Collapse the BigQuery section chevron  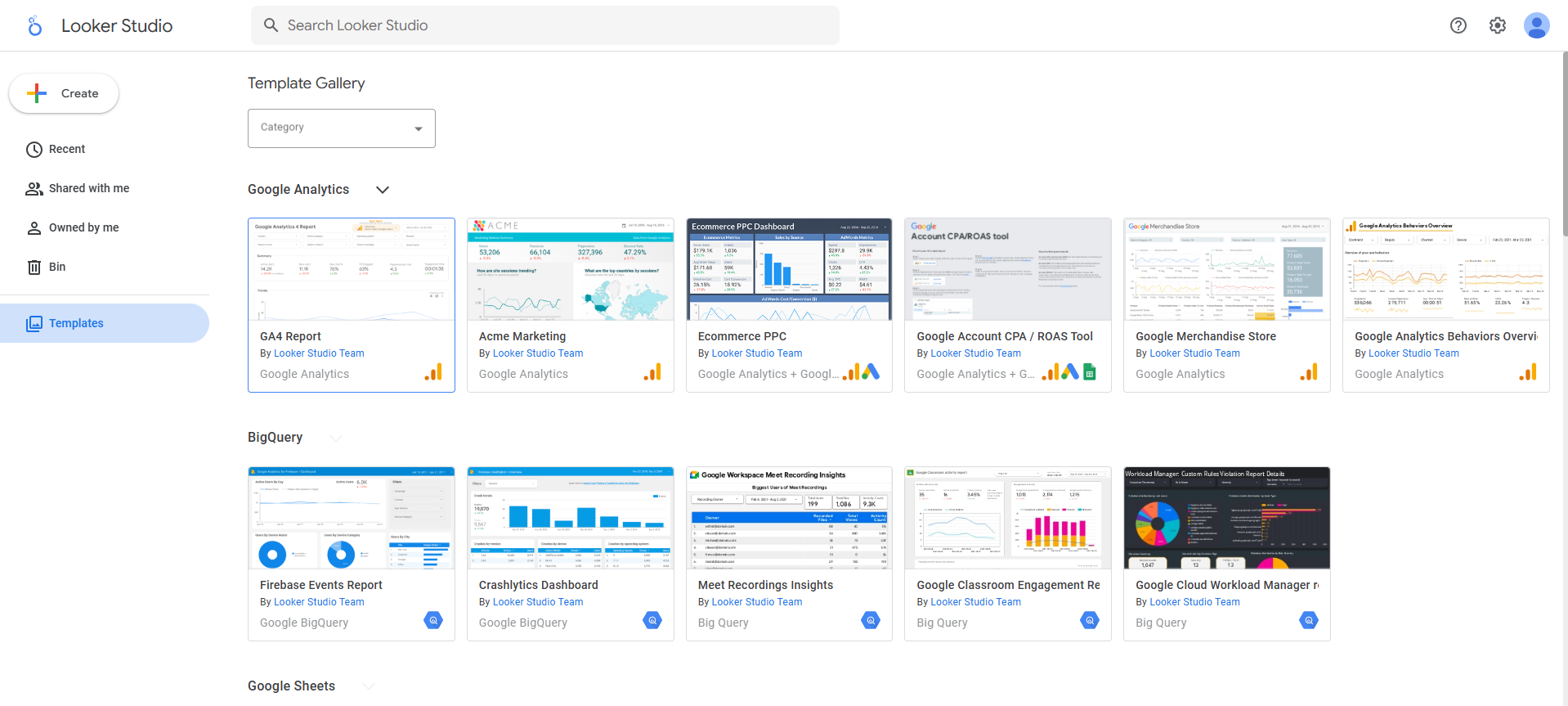(x=335, y=438)
